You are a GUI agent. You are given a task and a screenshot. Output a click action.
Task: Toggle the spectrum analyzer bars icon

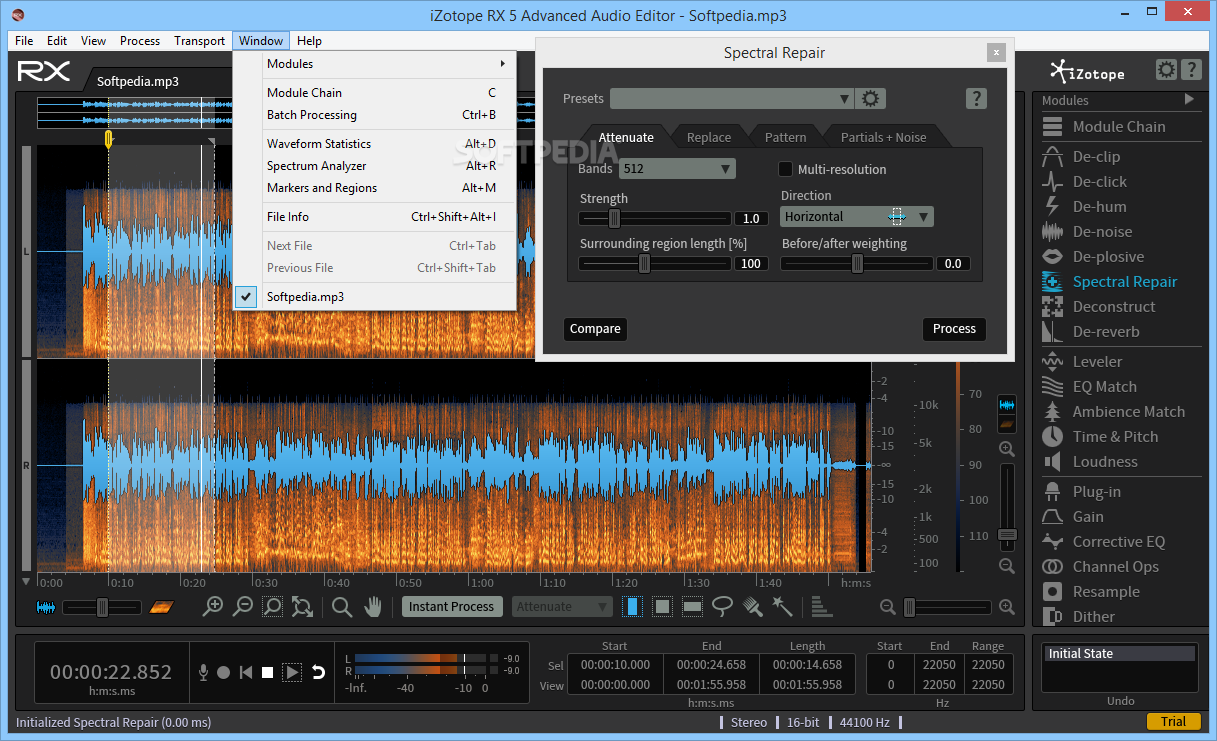coord(821,606)
